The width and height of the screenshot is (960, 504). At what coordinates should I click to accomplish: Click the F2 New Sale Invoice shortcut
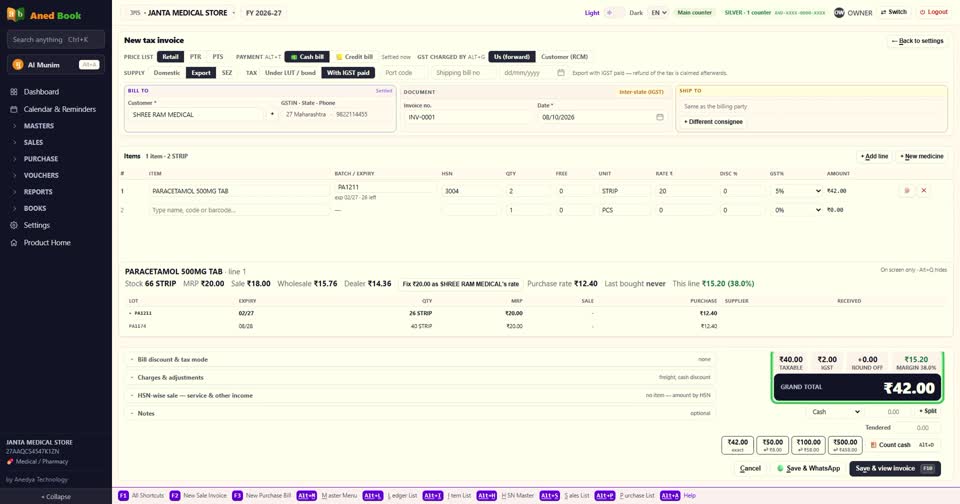click(175, 495)
